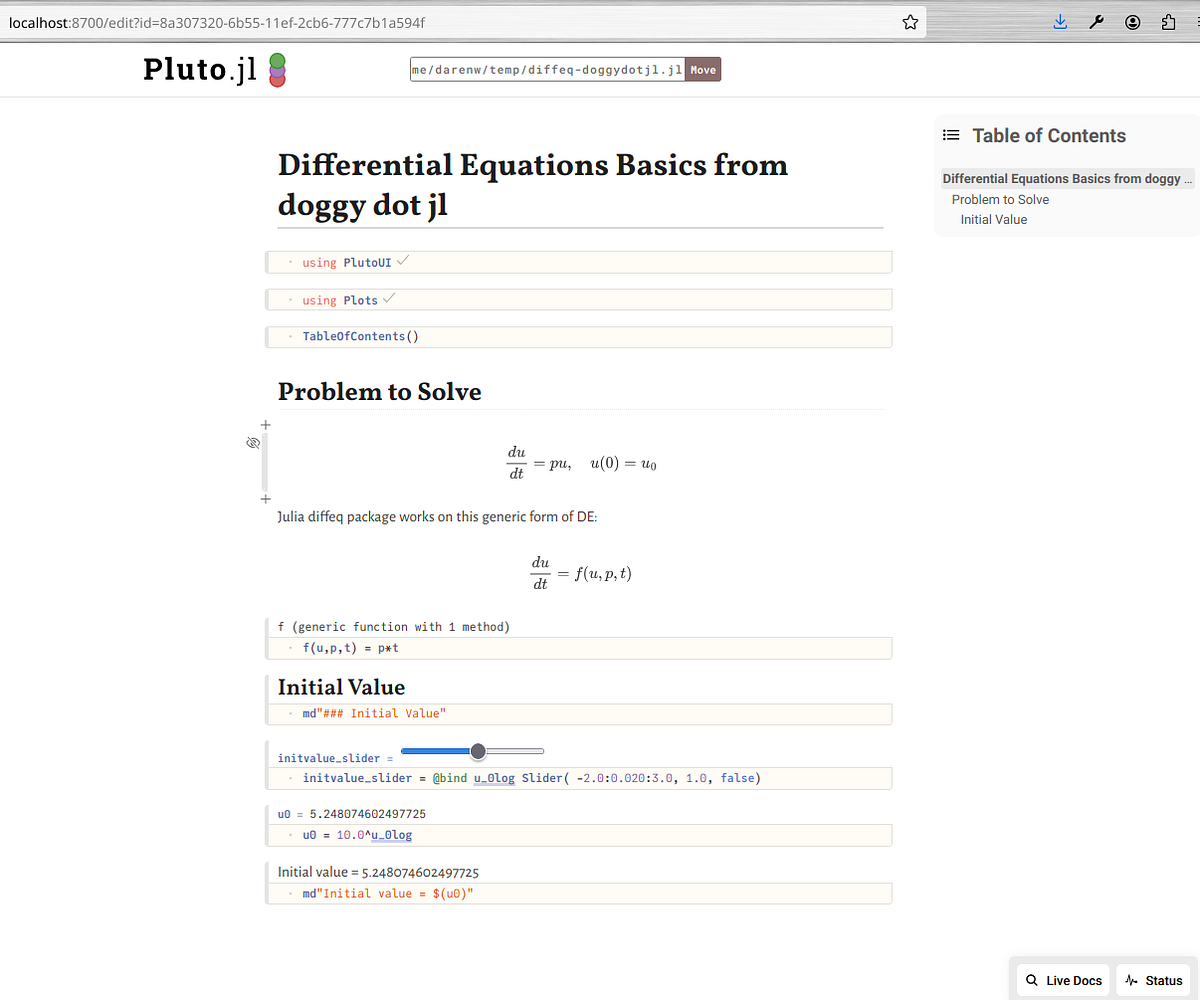The height and width of the screenshot is (1000, 1200).
Task: Open the Live Docs magnifier icon
Action: [x=1031, y=980]
